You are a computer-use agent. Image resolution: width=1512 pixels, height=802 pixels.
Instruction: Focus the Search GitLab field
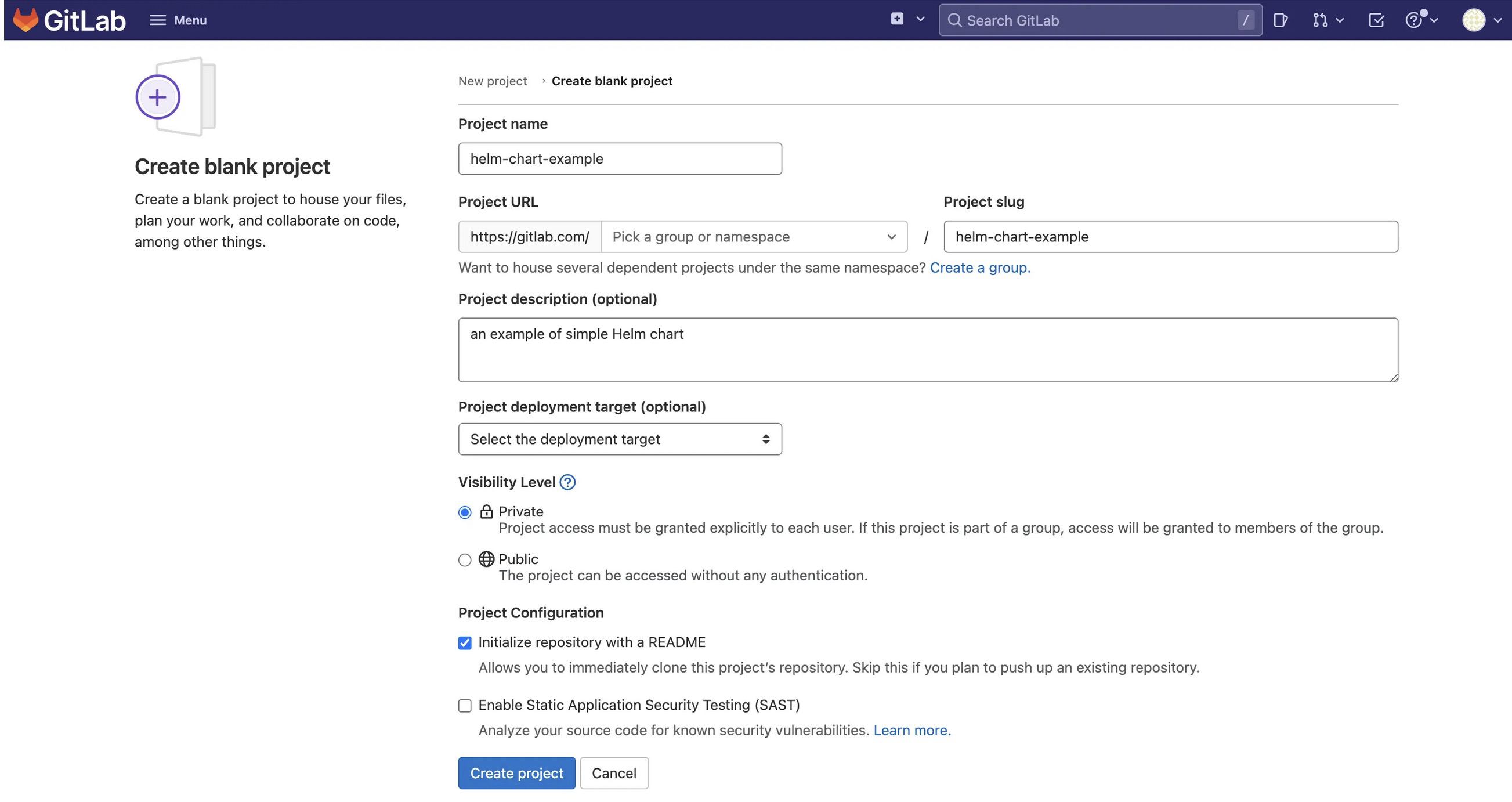click(x=1100, y=20)
